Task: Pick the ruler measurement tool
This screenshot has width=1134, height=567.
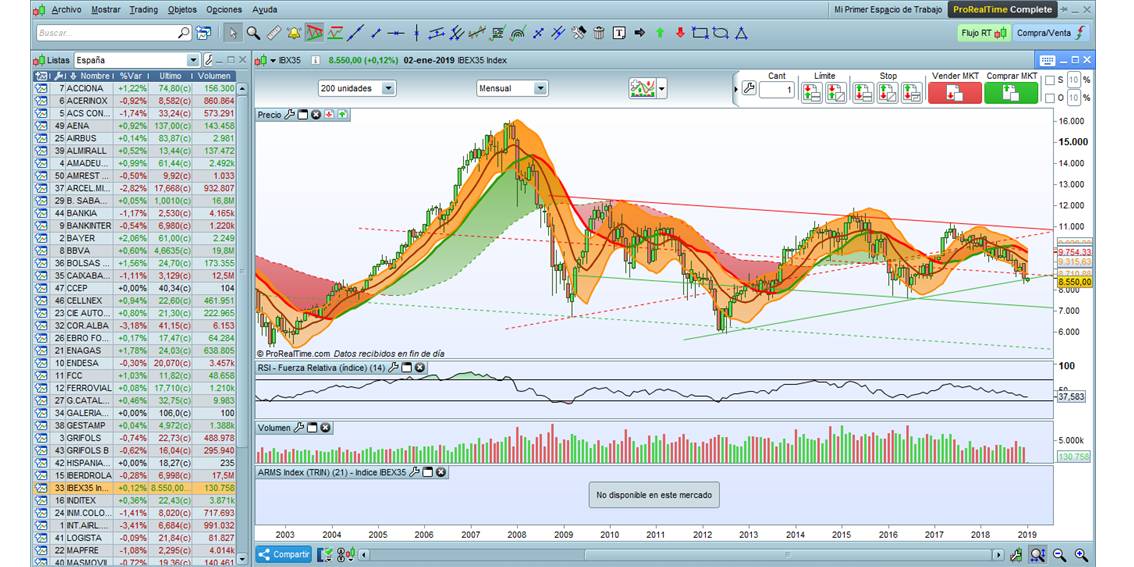Action: [273, 33]
